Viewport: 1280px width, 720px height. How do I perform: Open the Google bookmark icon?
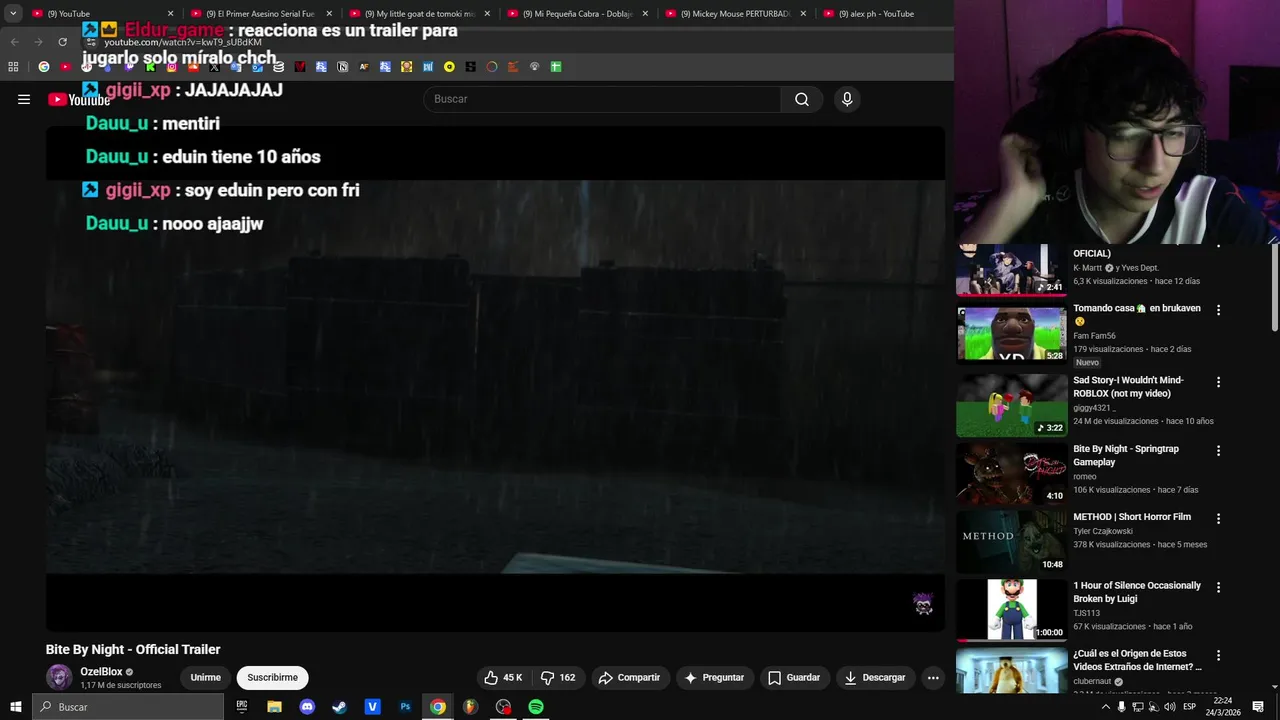43,67
